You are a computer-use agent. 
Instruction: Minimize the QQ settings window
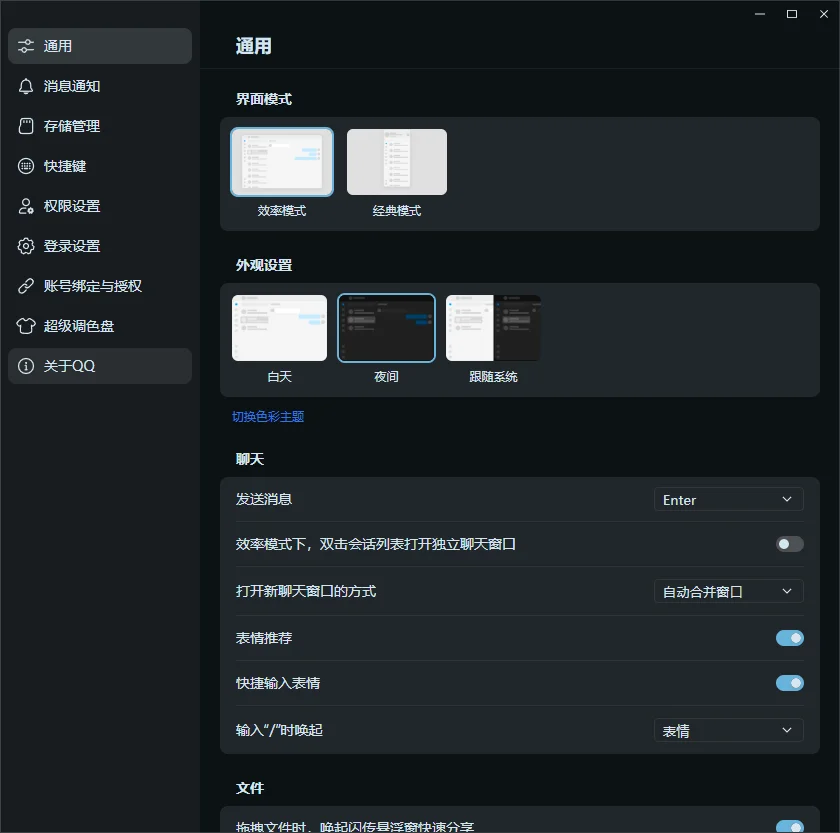[760, 14]
